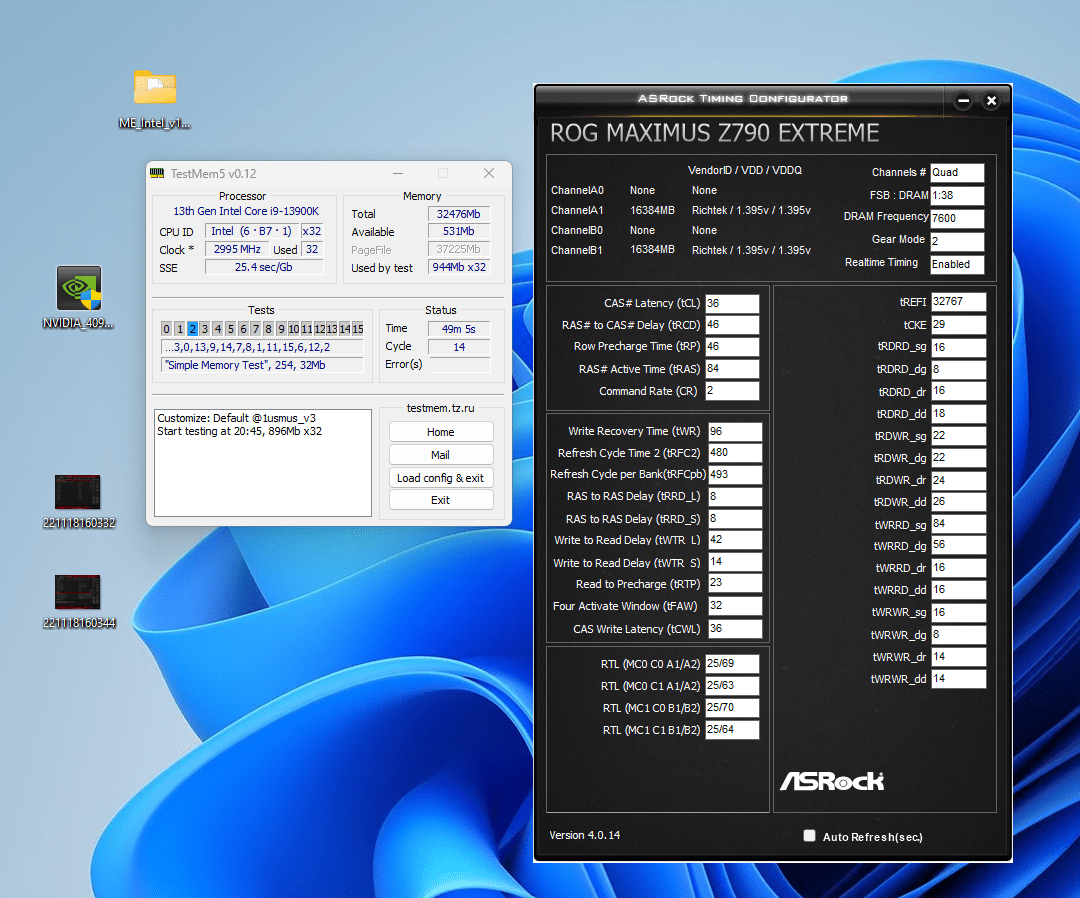The image size is (1080, 898).
Task: Click the FSB : DRAM ratio field
Action: coord(957,195)
